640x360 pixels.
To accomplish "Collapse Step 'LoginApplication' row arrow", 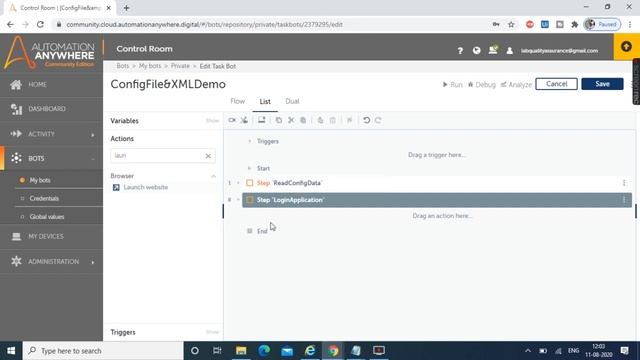I will click(238, 200).
